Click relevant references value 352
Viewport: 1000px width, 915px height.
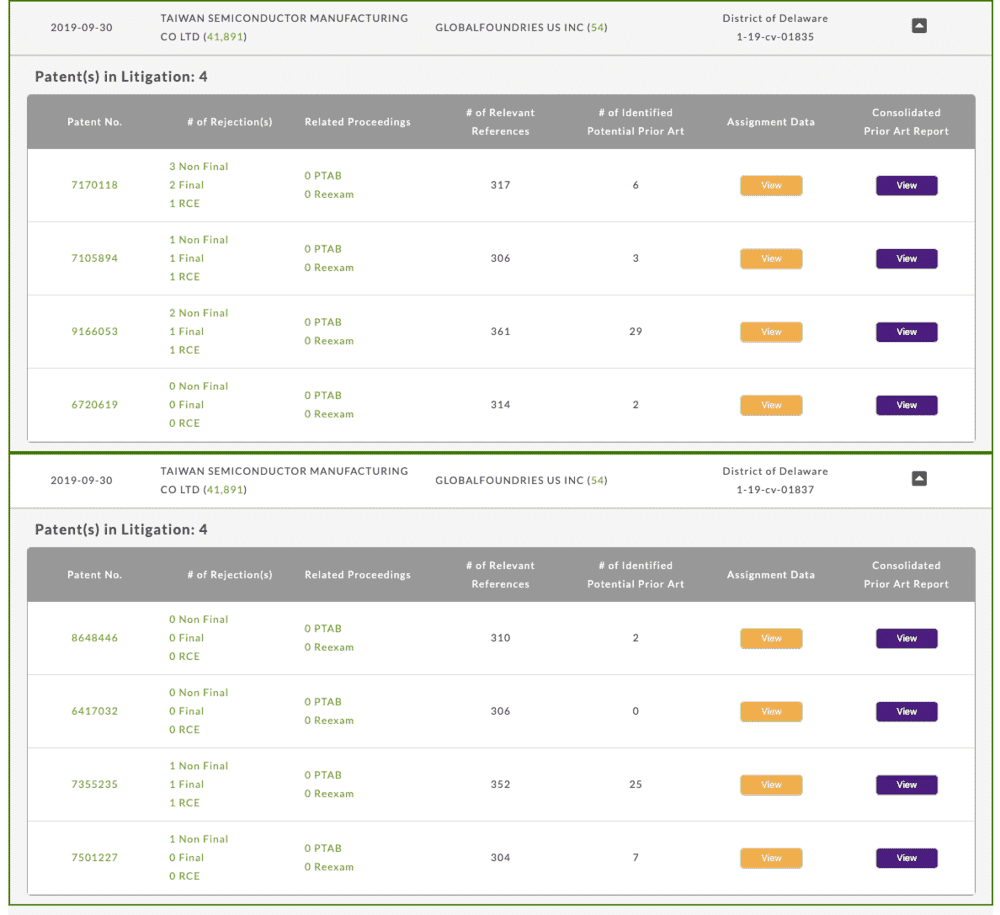pyautogui.click(x=500, y=784)
